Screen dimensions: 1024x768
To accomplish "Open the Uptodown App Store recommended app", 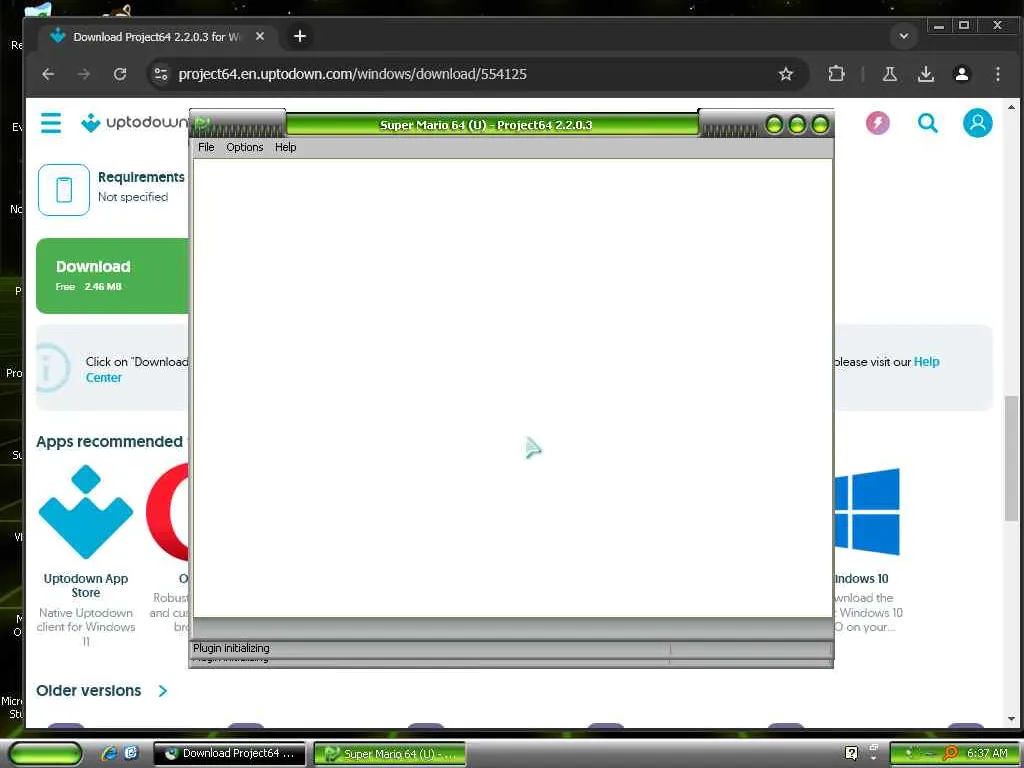I will coord(86,513).
